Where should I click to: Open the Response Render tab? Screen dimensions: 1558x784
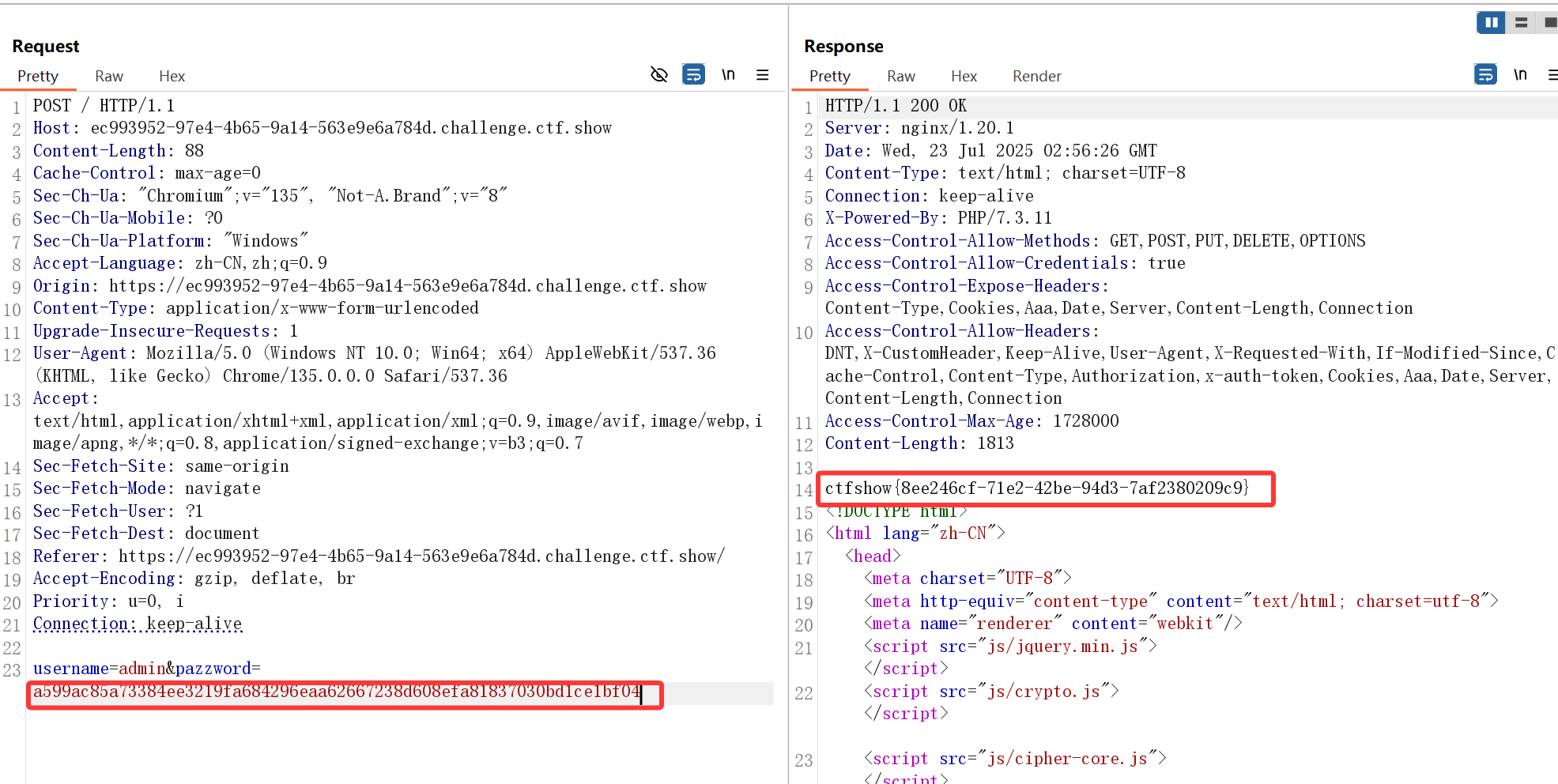(x=1036, y=76)
